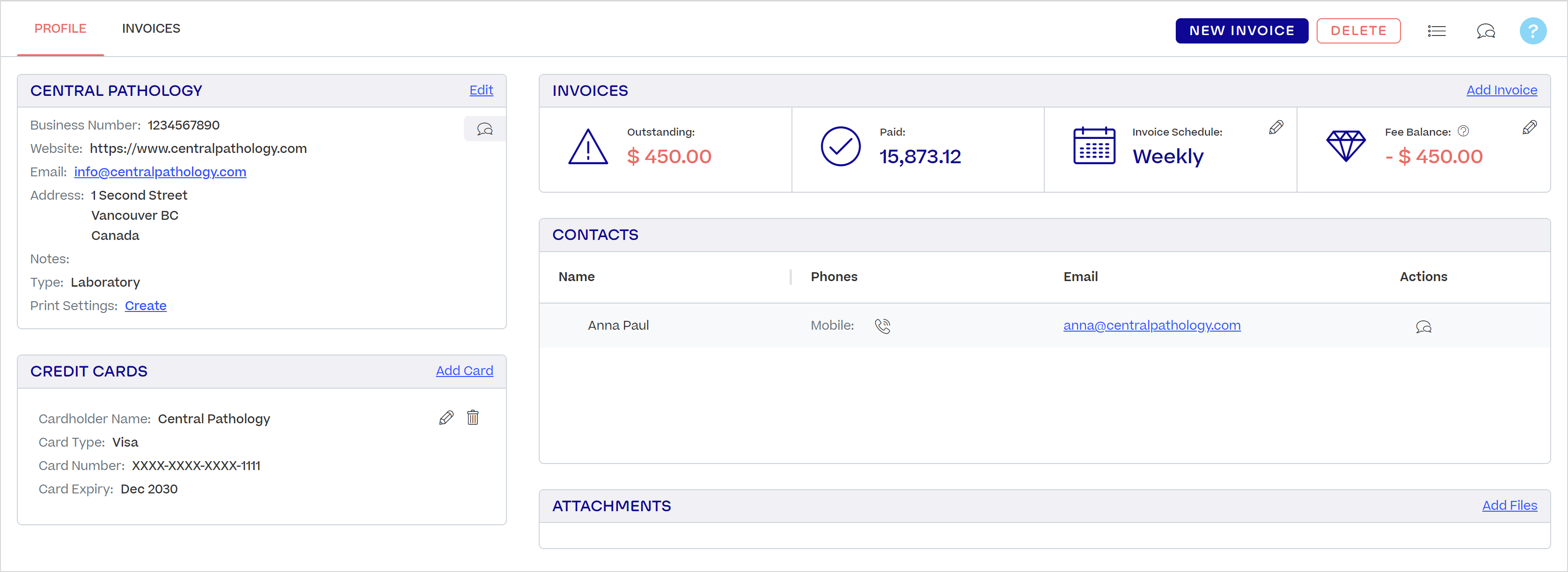Click message icon in Central Pathology panel
Viewport: 1568px width, 572px height.
coord(484,129)
